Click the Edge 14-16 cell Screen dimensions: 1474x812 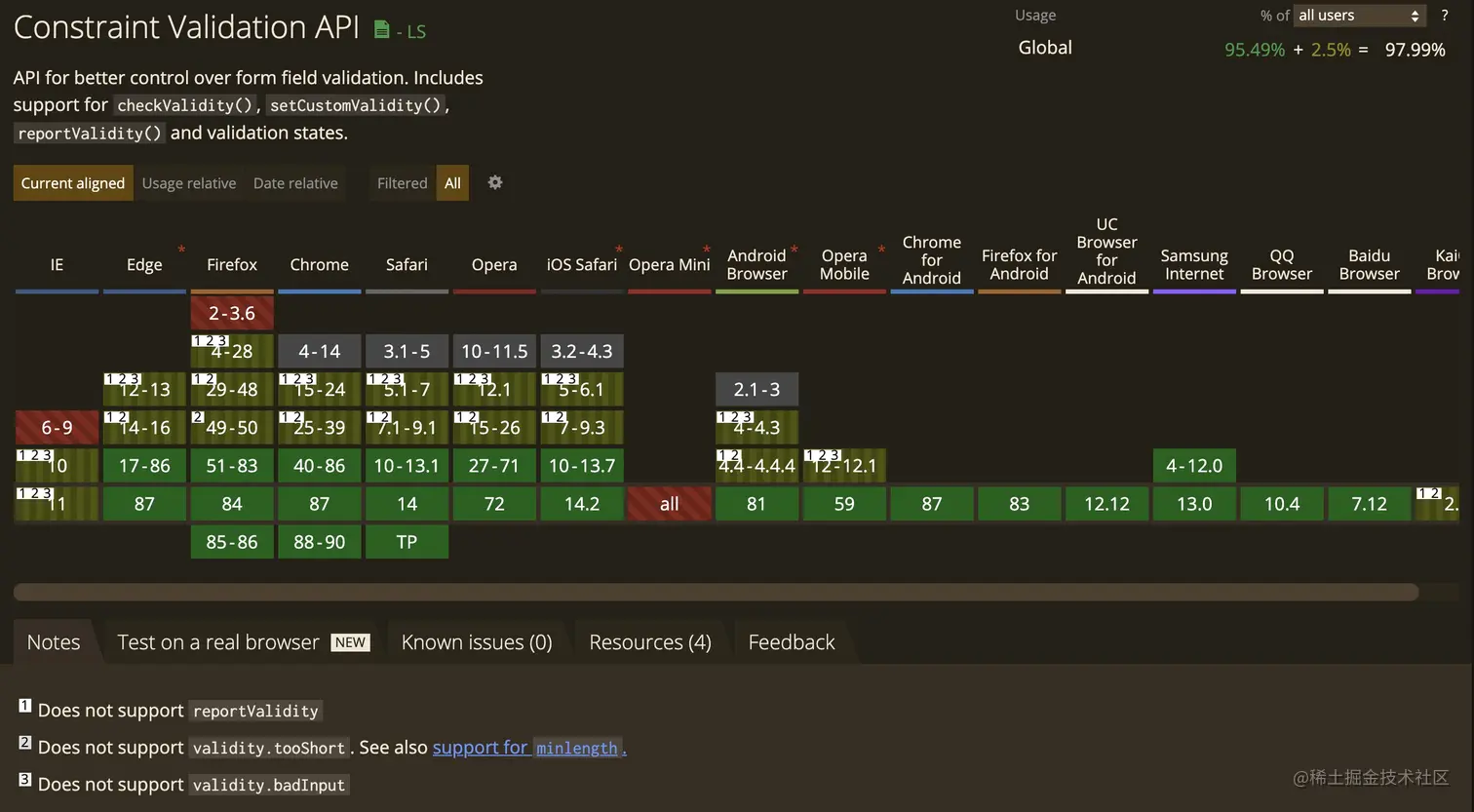144,427
